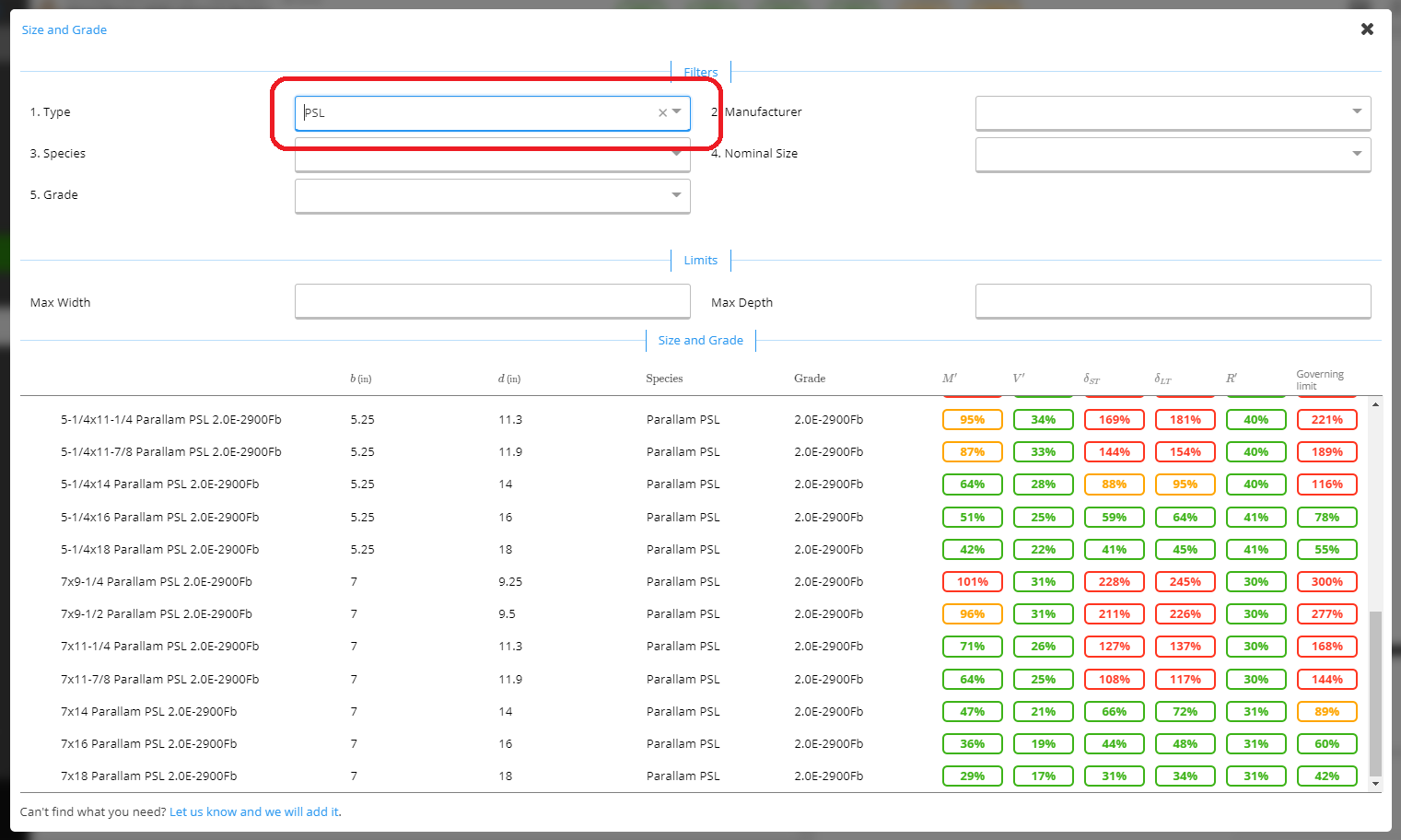
Task: Select row 7x14 Parallam PSL 2.0E-2900Fb
Action: 694,711
